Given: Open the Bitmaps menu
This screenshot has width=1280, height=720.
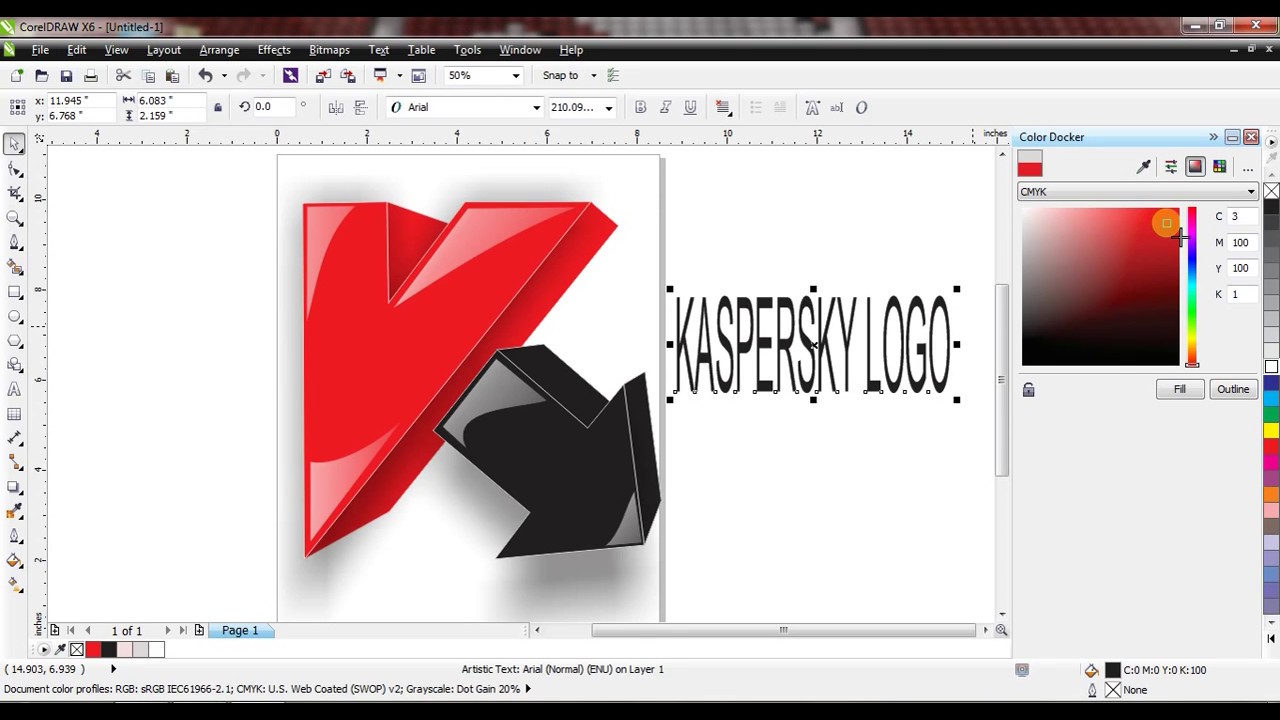Looking at the screenshot, I should click(329, 50).
